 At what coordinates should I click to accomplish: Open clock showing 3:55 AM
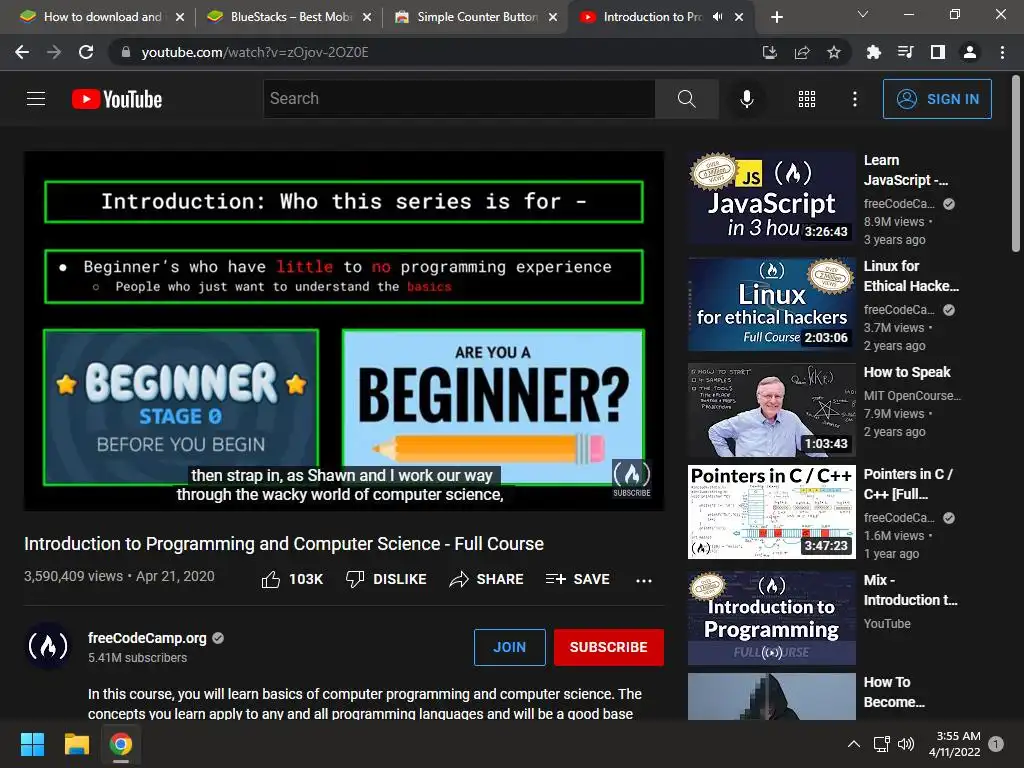coord(955,744)
